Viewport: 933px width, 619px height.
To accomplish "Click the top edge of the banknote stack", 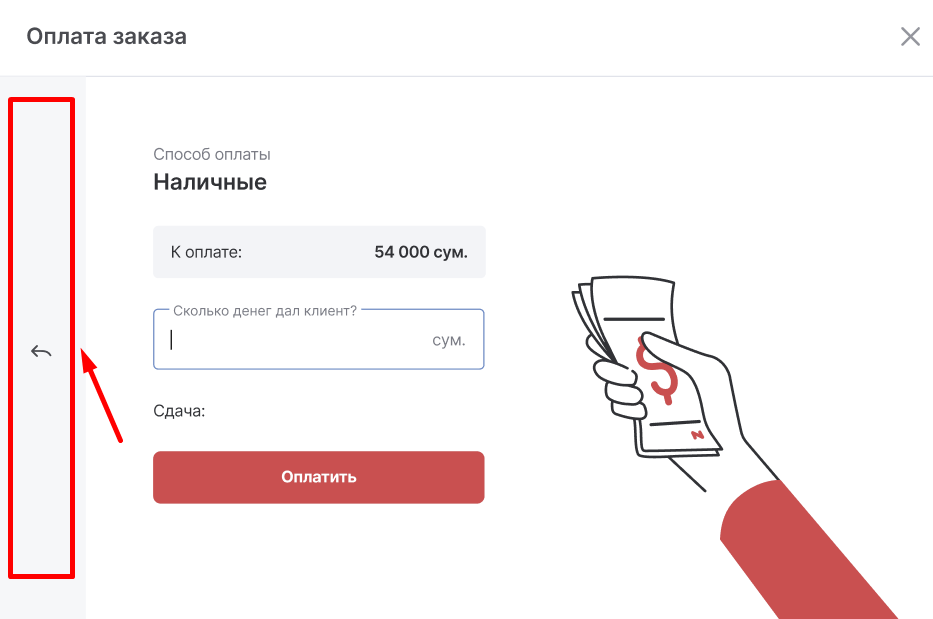I will 630,282.
